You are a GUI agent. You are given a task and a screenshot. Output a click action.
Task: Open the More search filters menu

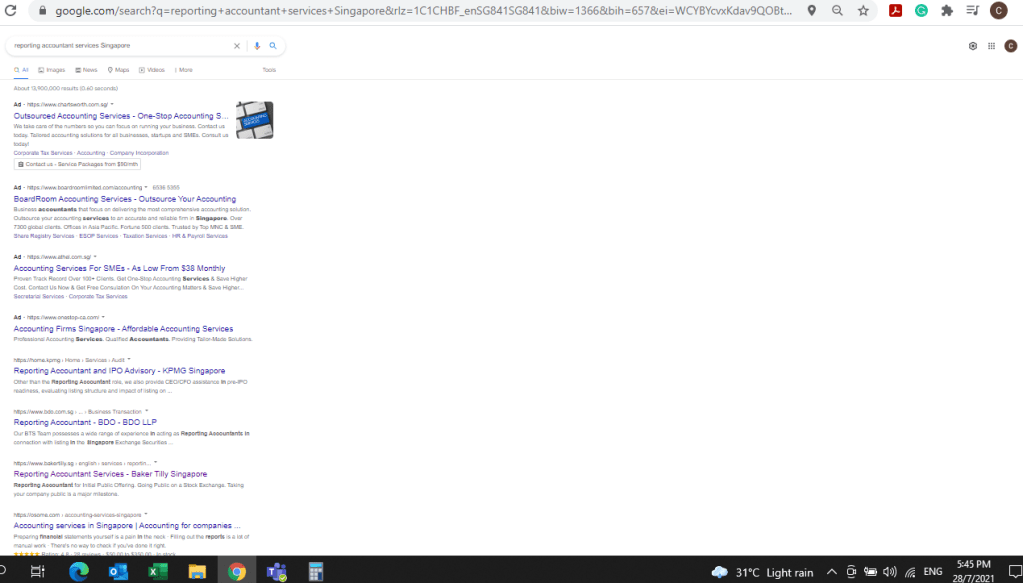(x=183, y=70)
